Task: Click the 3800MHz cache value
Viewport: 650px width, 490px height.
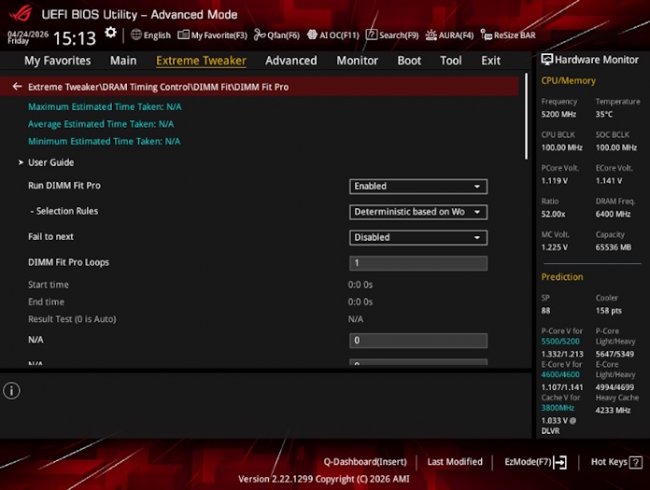Action: pos(558,408)
